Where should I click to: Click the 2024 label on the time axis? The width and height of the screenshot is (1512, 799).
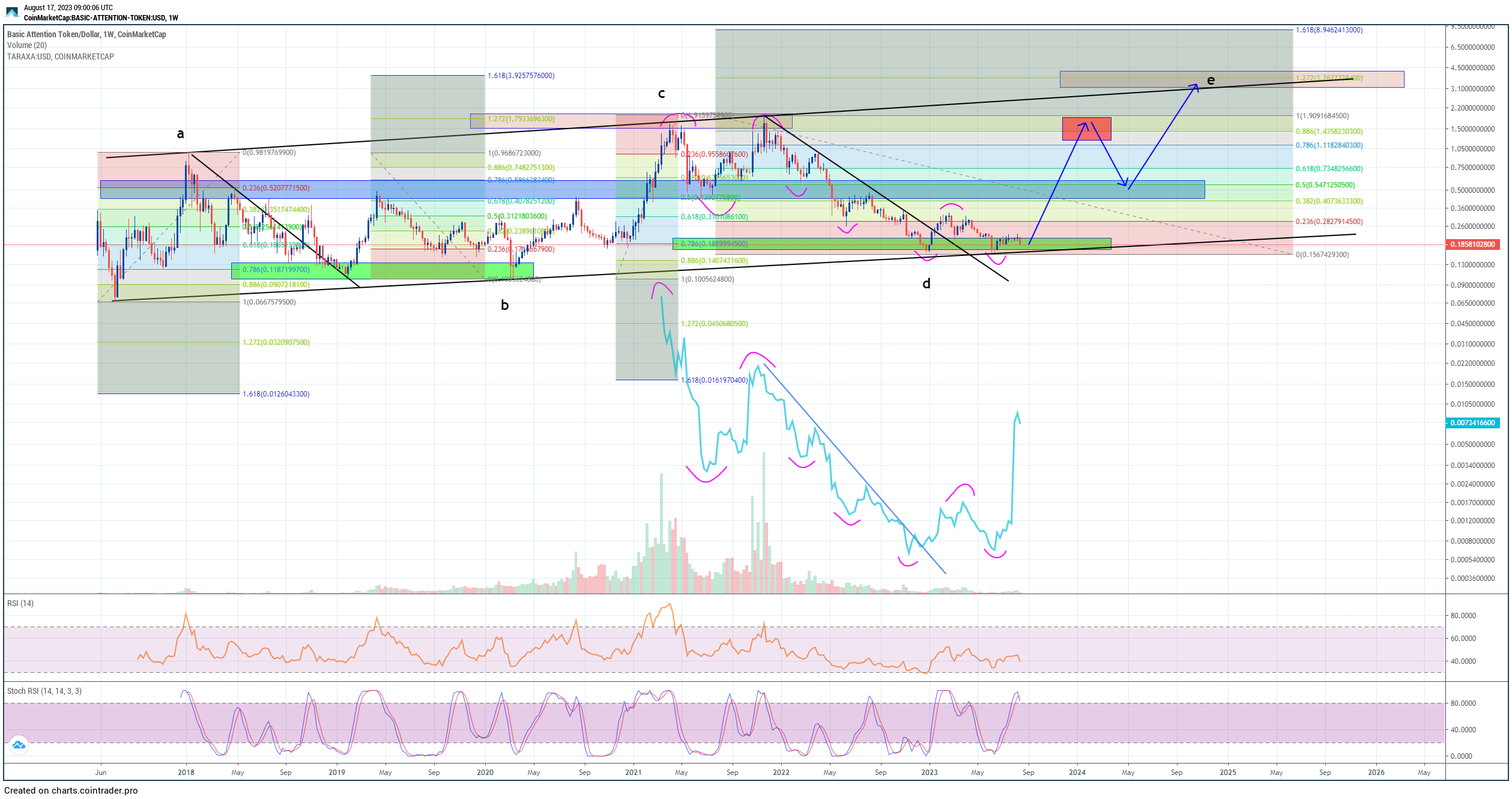1077,773
